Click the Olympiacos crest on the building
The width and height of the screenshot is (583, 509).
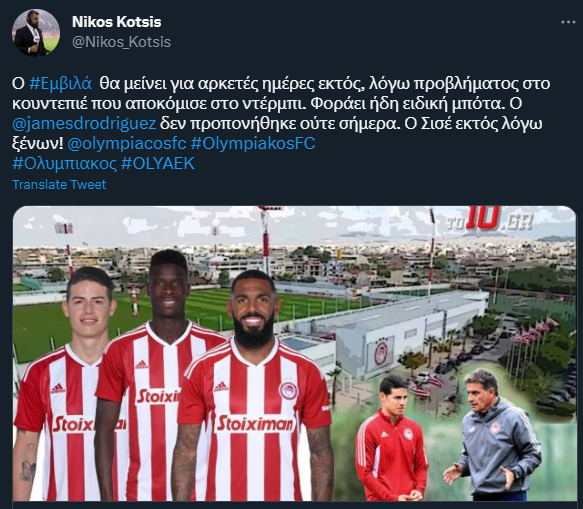[x=381, y=353]
